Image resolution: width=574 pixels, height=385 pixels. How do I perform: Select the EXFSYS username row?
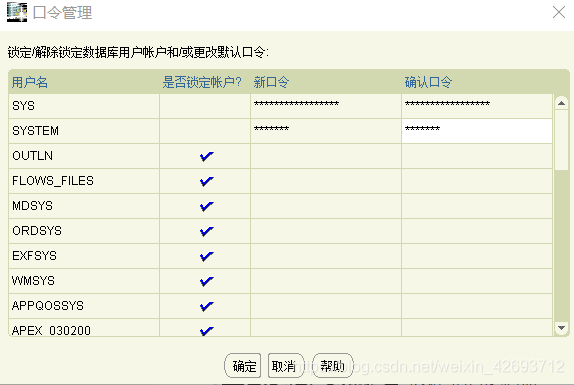point(84,256)
